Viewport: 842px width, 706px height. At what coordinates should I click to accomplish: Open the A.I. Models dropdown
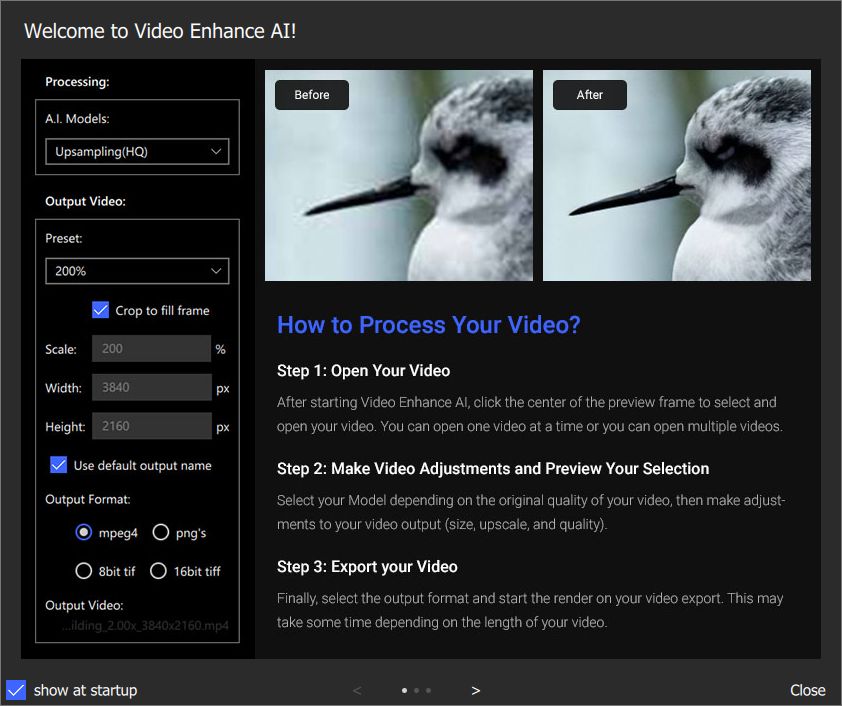tap(137, 151)
